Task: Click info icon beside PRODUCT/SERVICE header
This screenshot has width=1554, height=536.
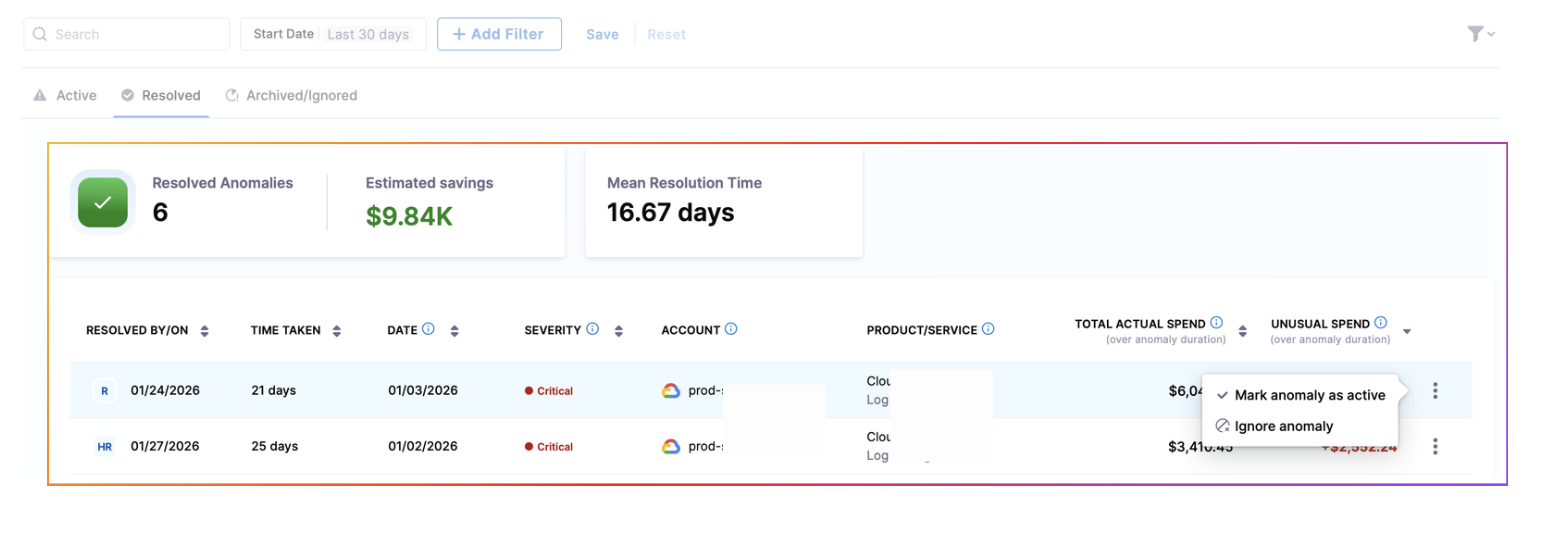Action: click(988, 329)
